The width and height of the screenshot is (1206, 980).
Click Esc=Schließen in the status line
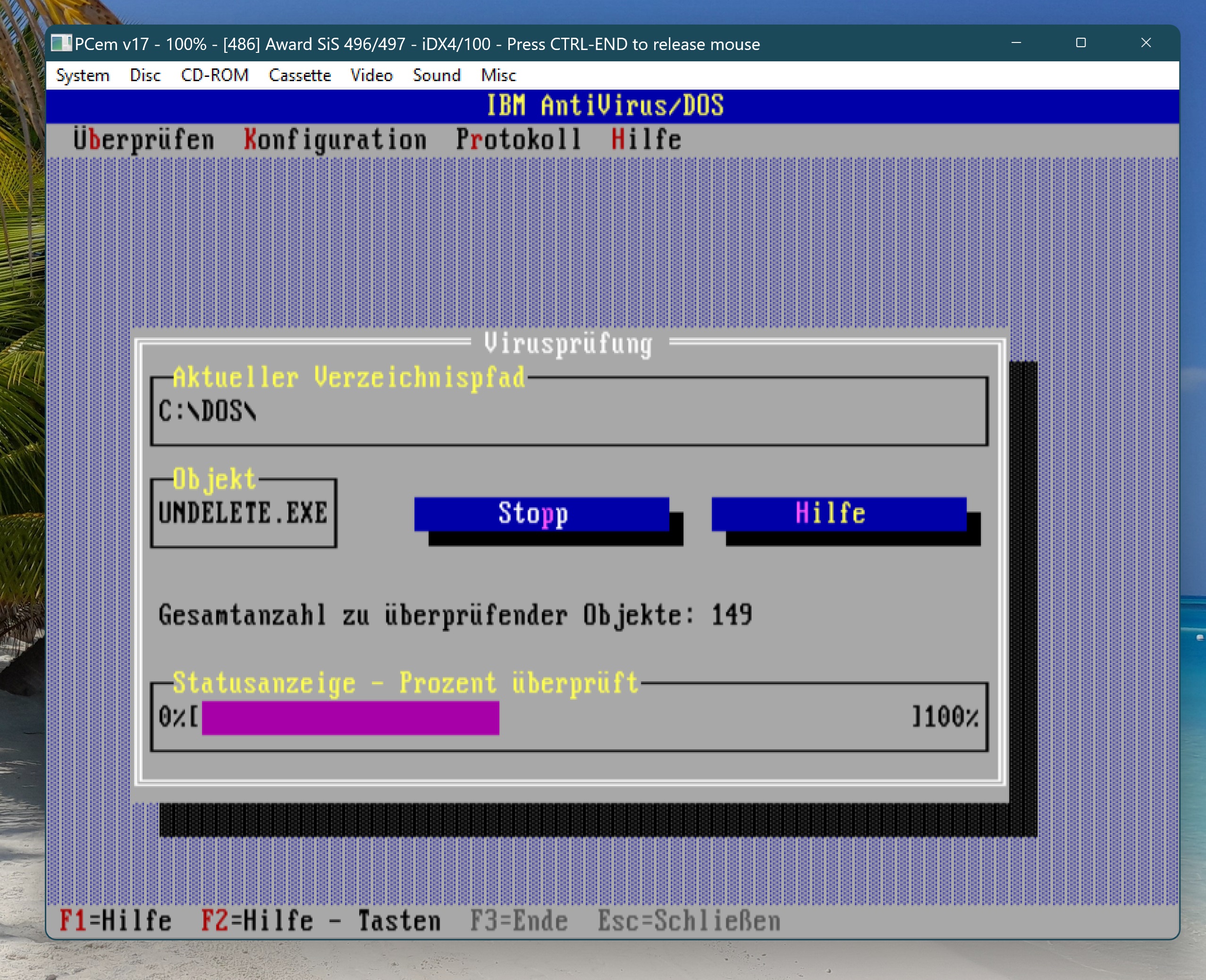pyautogui.click(x=689, y=921)
